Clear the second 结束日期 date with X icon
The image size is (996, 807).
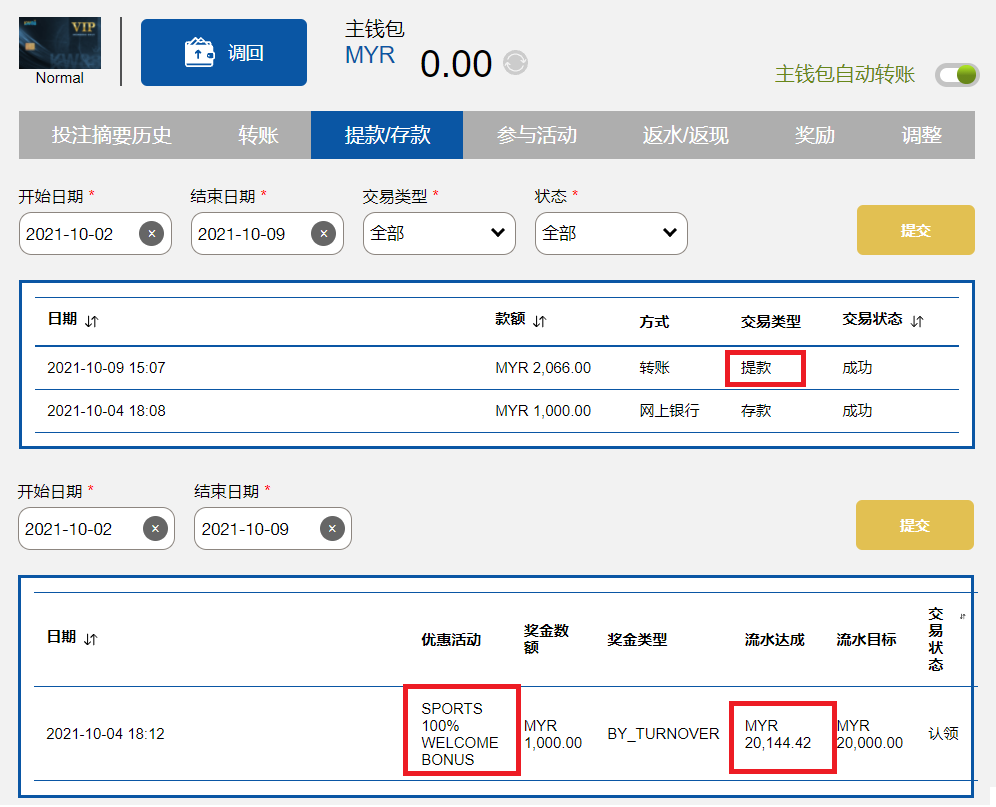tap(331, 529)
